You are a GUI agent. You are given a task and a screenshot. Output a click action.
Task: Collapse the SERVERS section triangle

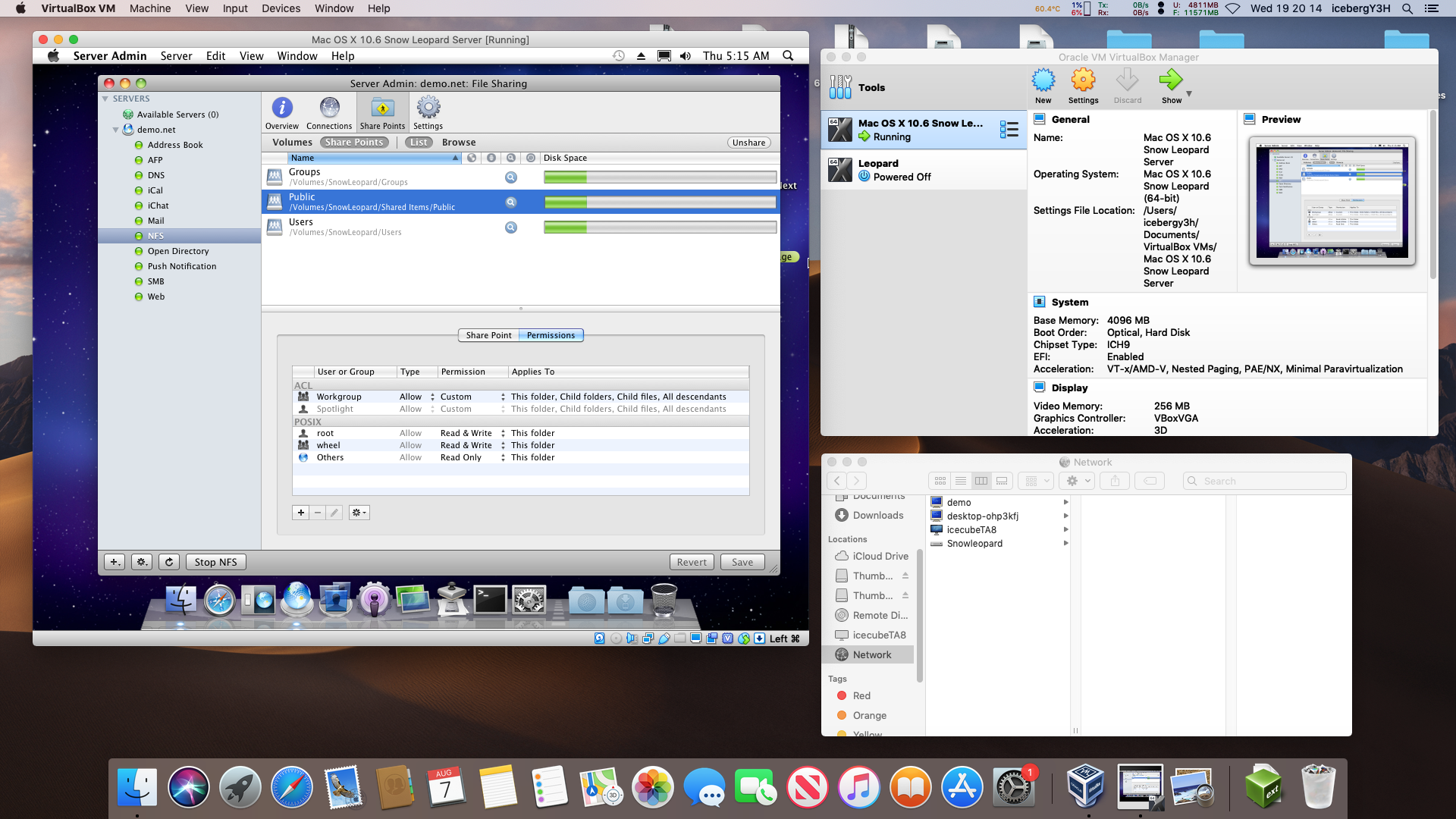tap(105, 99)
